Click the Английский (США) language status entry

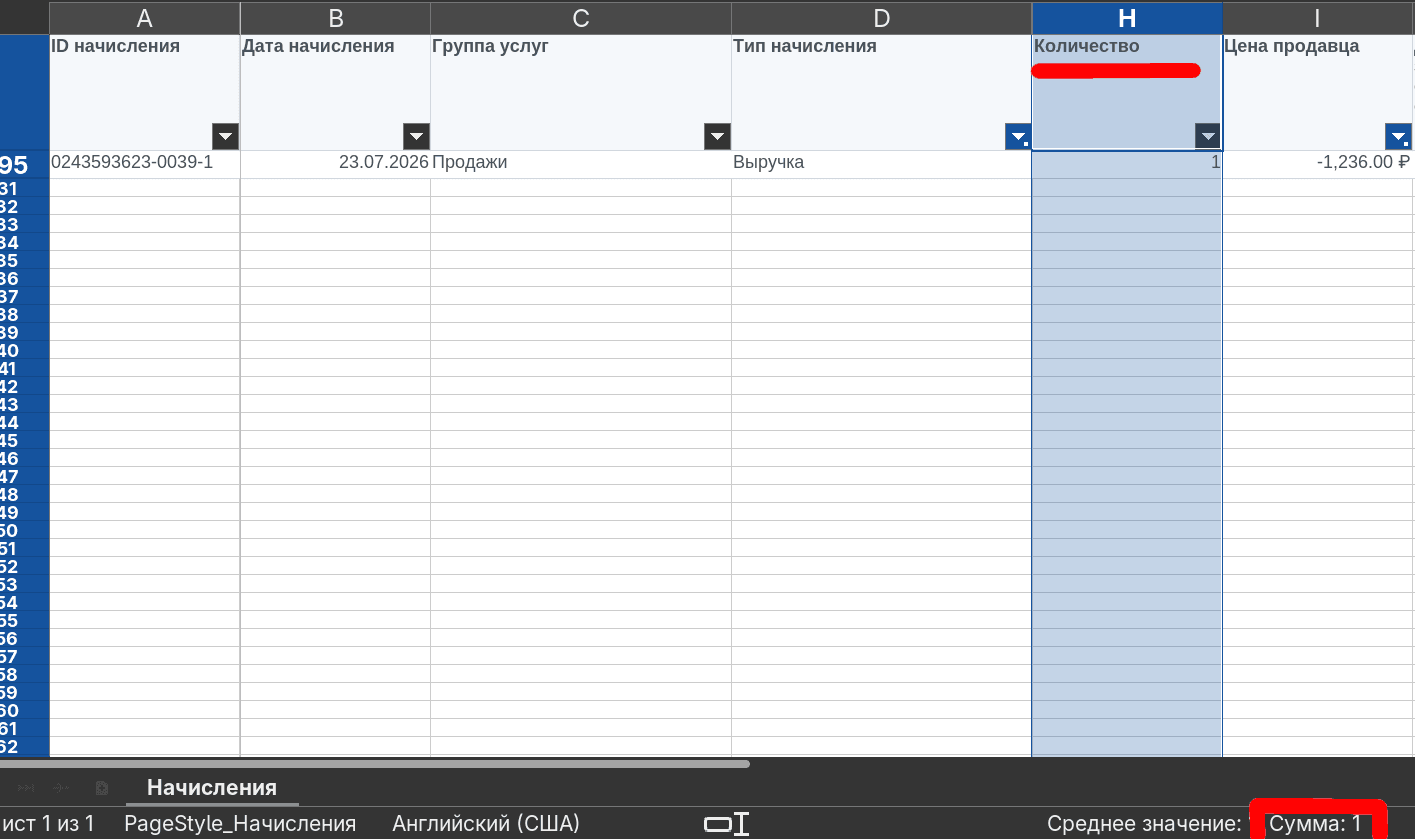pos(486,824)
